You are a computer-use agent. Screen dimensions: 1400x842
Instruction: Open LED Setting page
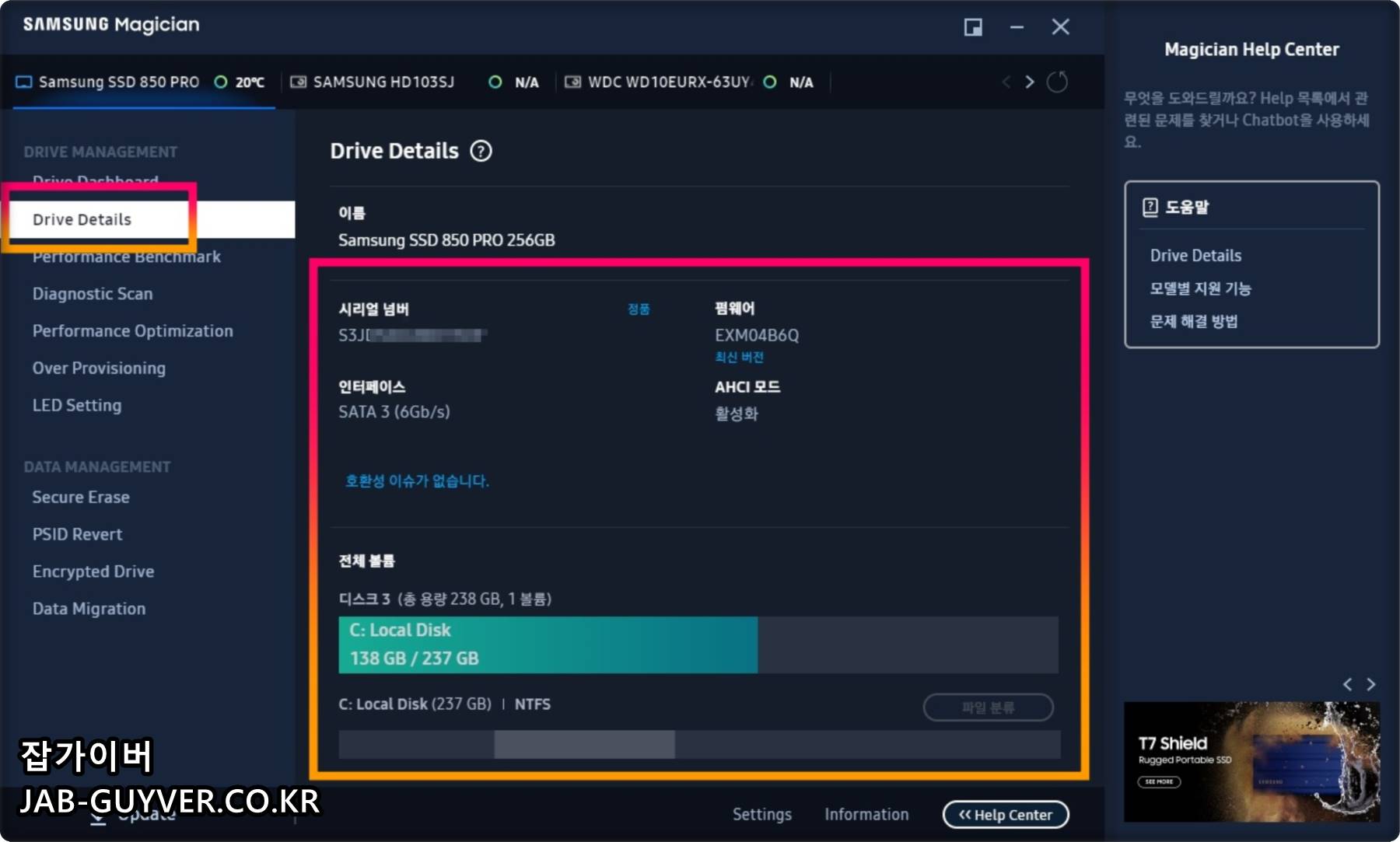pos(77,405)
